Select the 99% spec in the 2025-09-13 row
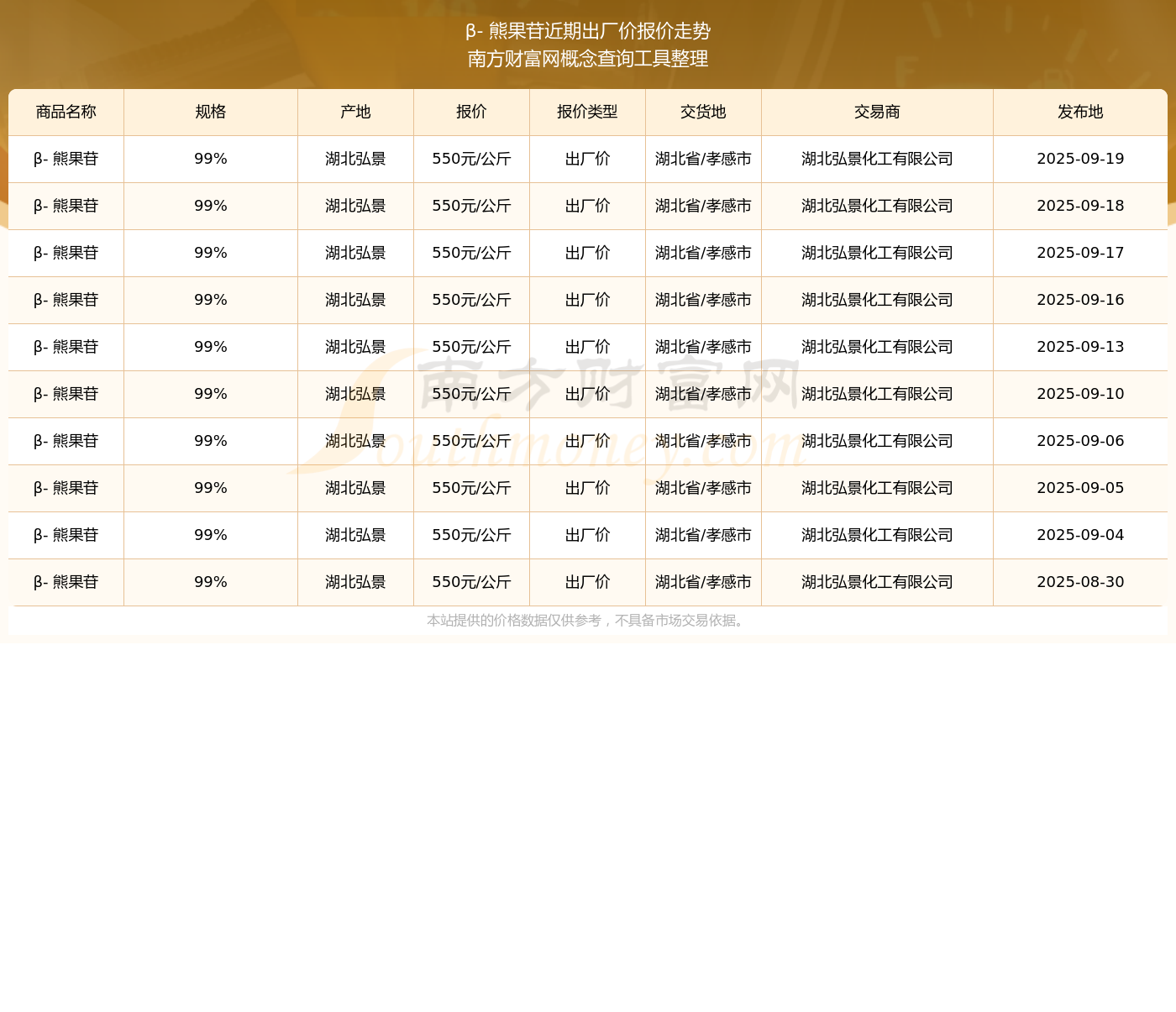Viewport: 1176px width, 1012px height. [210, 347]
